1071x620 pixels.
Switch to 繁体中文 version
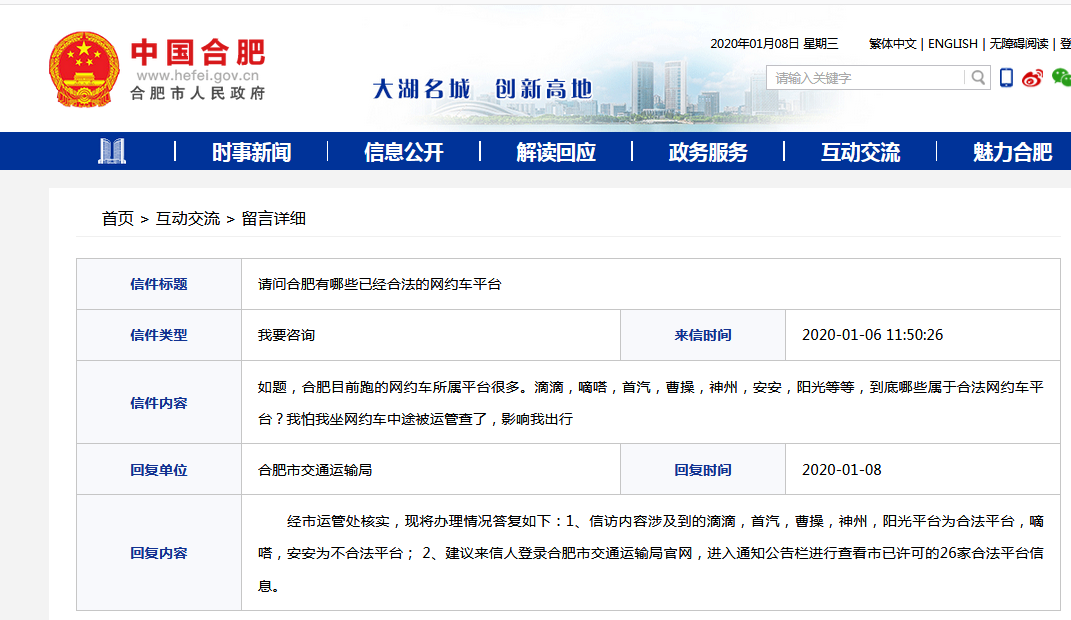pyautogui.click(x=893, y=44)
